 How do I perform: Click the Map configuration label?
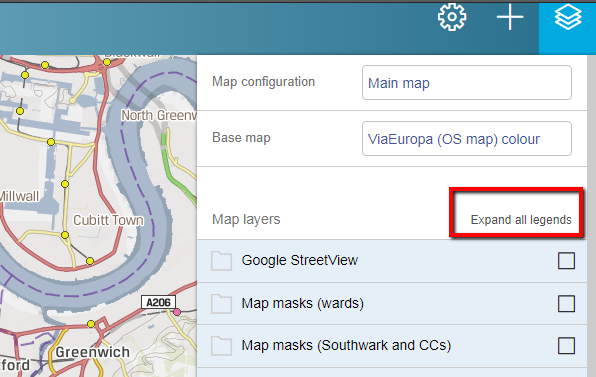pos(263,82)
